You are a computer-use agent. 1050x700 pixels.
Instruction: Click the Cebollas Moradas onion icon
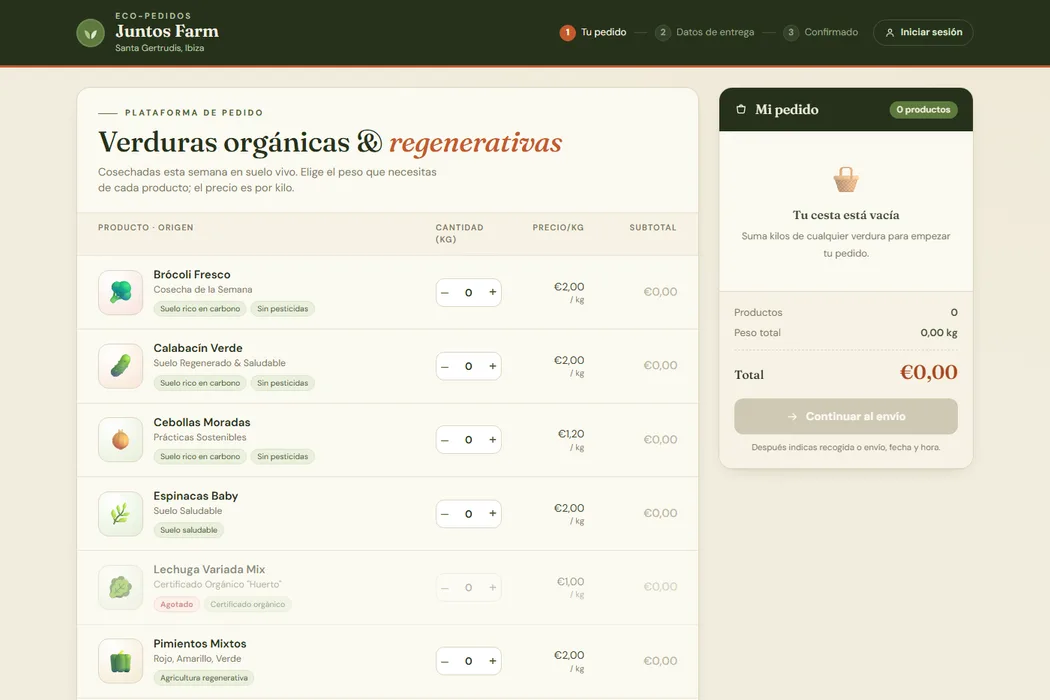click(121, 439)
